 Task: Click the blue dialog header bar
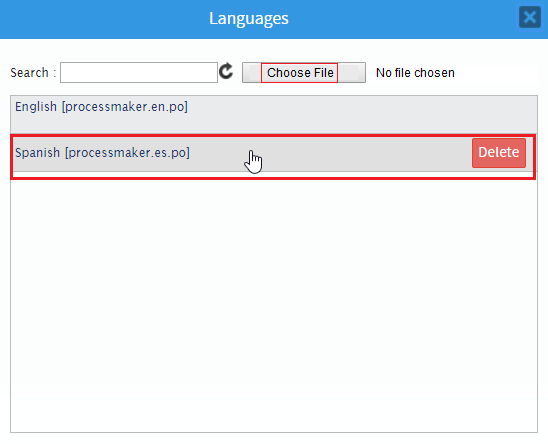[x=274, y=19]
